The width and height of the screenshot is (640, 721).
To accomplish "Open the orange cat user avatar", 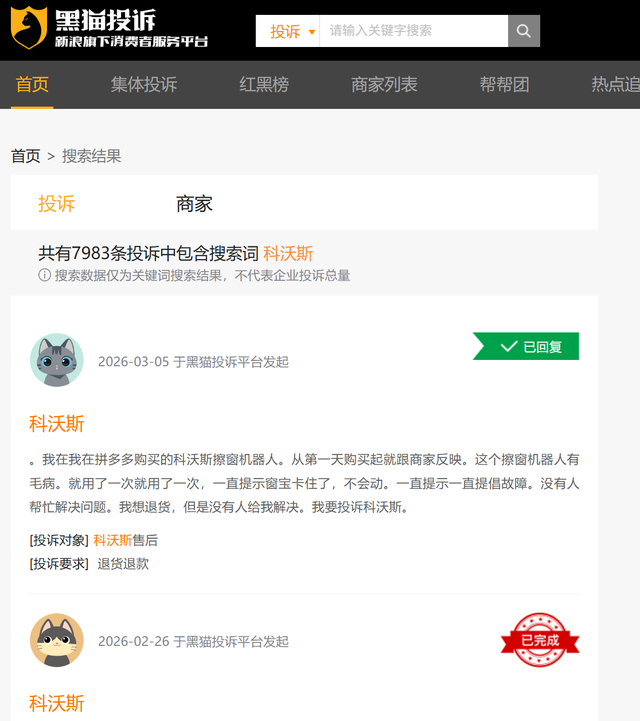I will (57, 640).
